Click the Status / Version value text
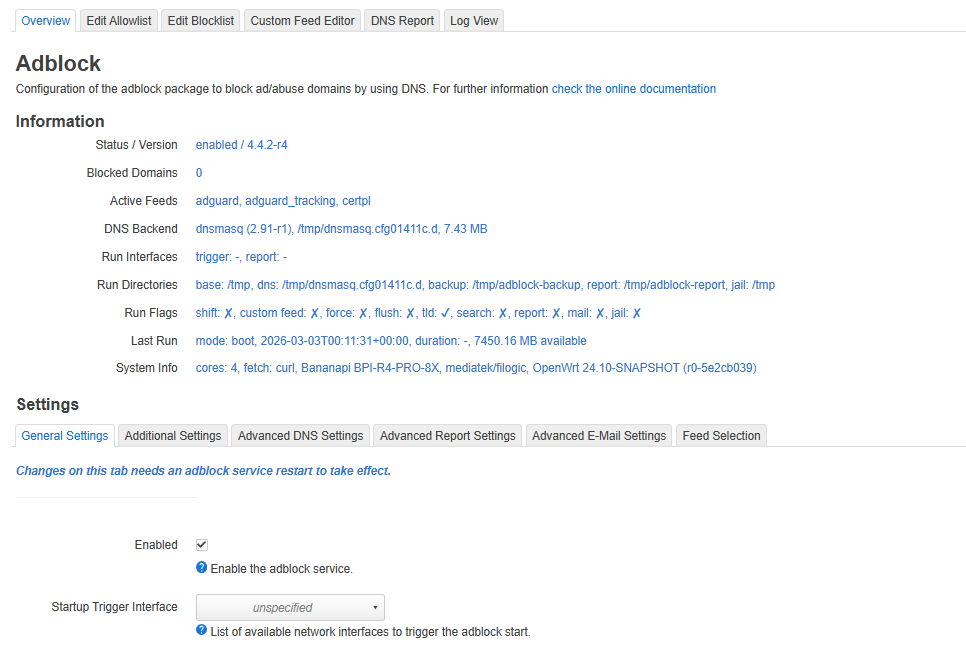The width and height of the screenshot is (966, 651). (x=241, y=145)
